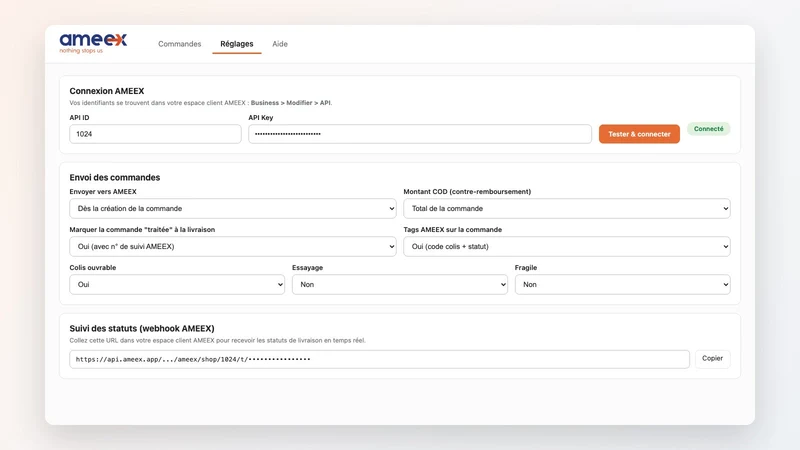Image resolution: width=800 pixels, height=450 pixels.
Task: Click the Tester & connecter button
Action: (639, 134)
